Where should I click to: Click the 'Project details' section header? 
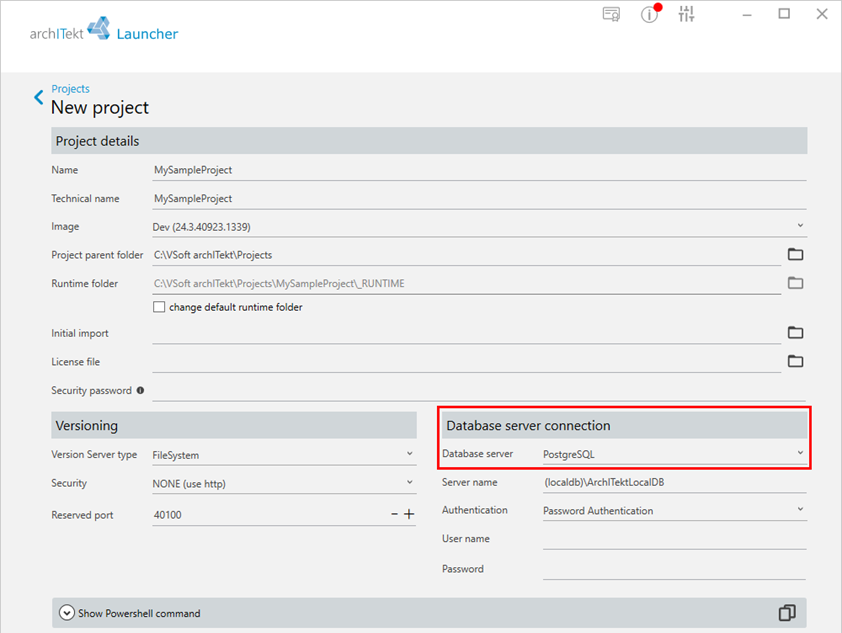429,141
